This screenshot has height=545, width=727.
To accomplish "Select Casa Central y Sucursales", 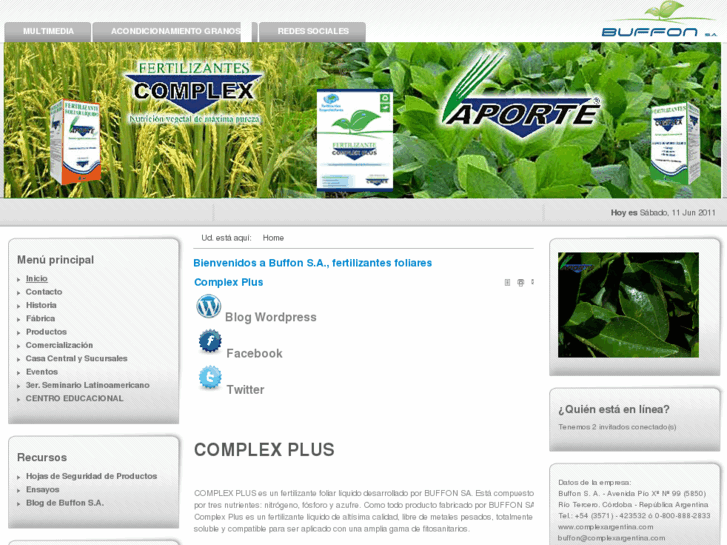I will [x=77, y=359].
